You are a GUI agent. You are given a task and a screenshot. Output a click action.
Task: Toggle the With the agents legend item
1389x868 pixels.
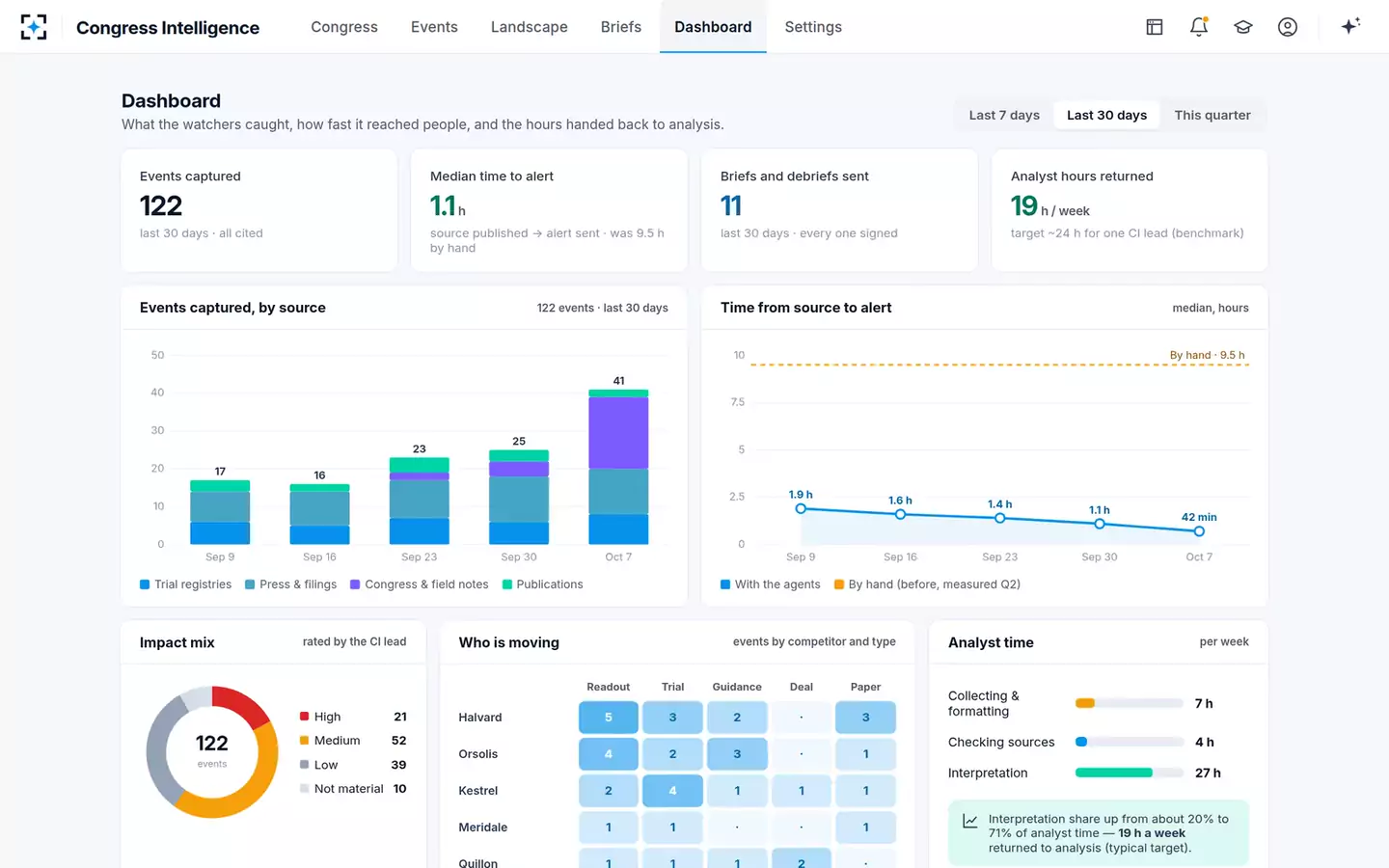click(x=771, y=584)
